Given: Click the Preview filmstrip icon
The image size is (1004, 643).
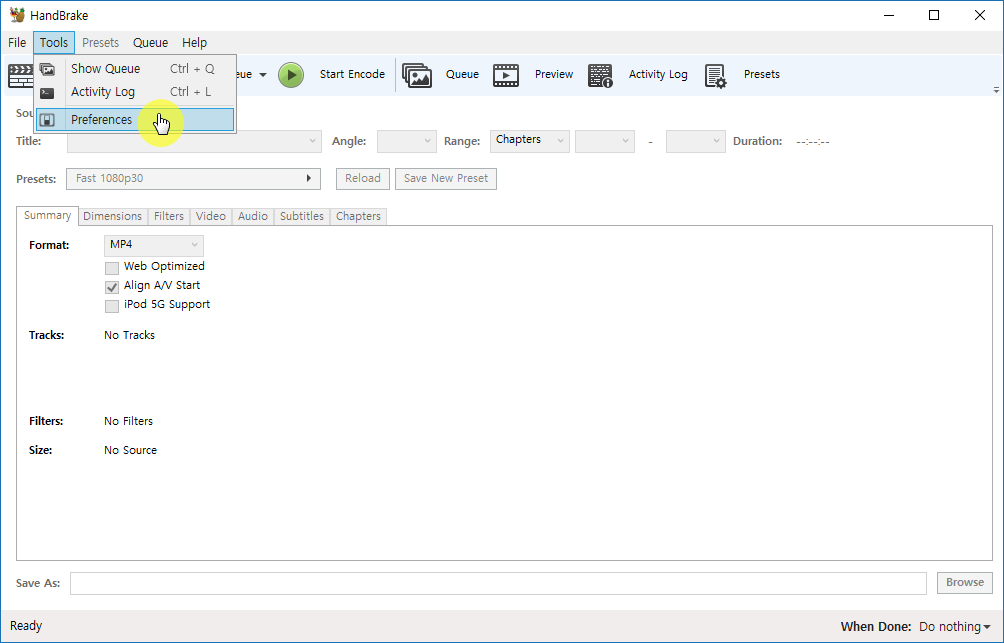Looking at the screenshot, I should (506, 75).
